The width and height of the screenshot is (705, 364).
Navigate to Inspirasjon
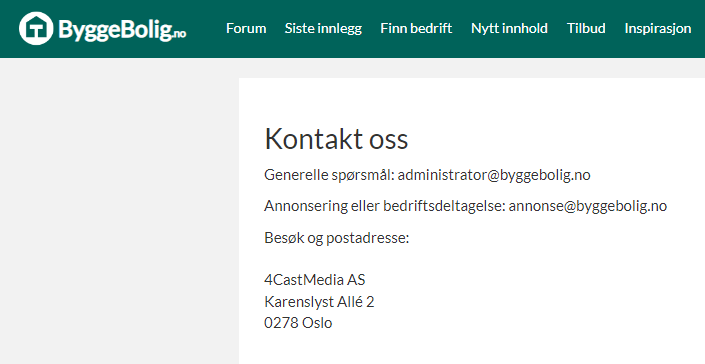click(x=658, y=29)
